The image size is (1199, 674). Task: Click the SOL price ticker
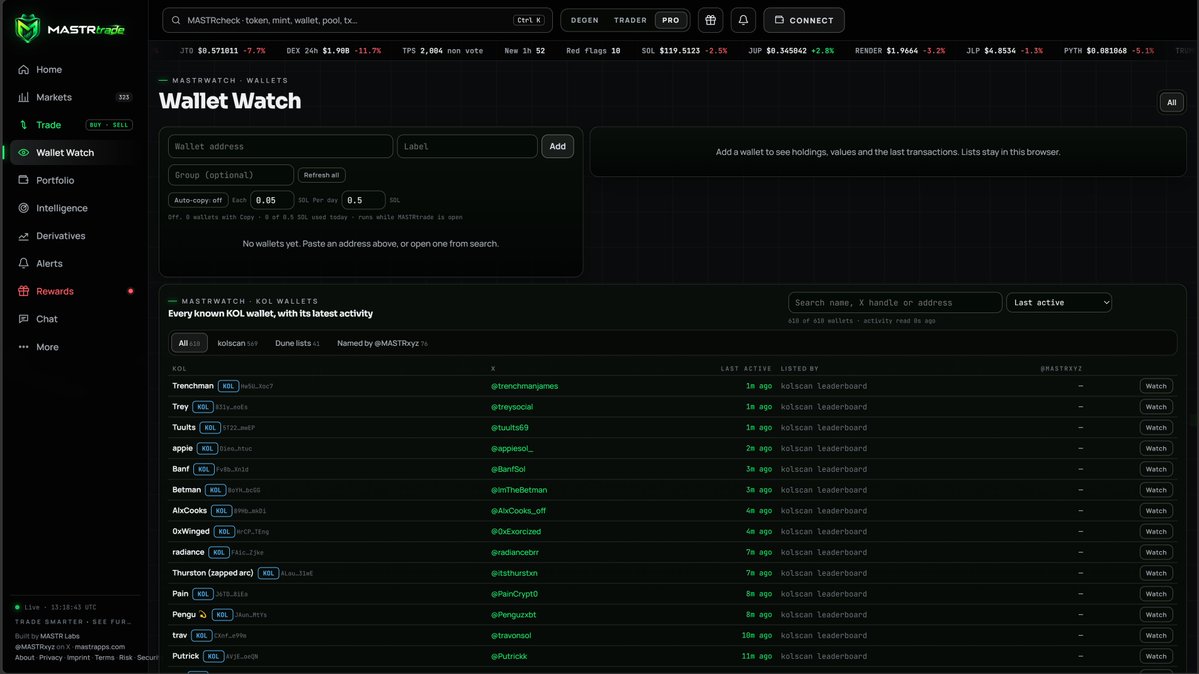pos(684,50)
